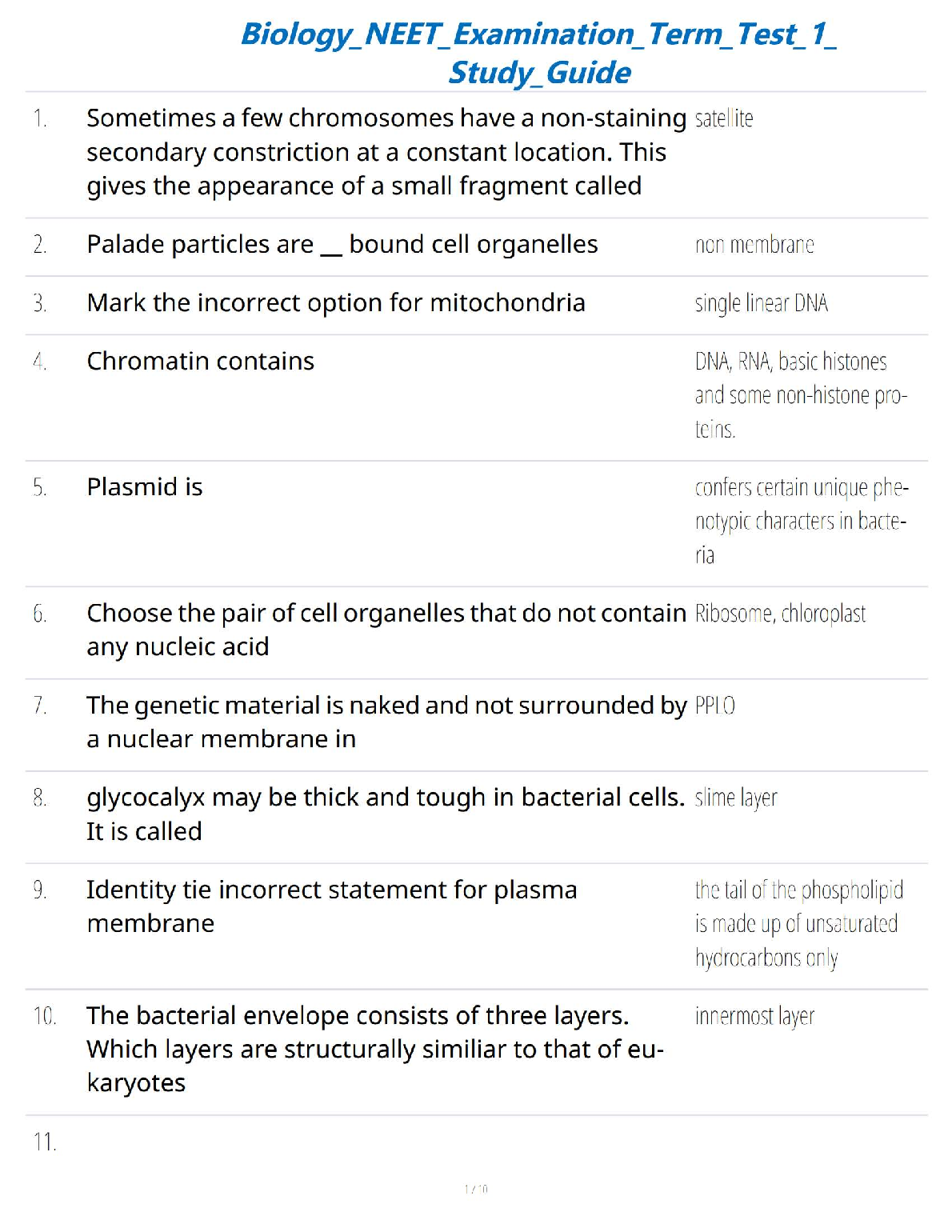Click the glycocalyx question text
The height and width of the screenshot is (1232, 952).
pos(385,814)
